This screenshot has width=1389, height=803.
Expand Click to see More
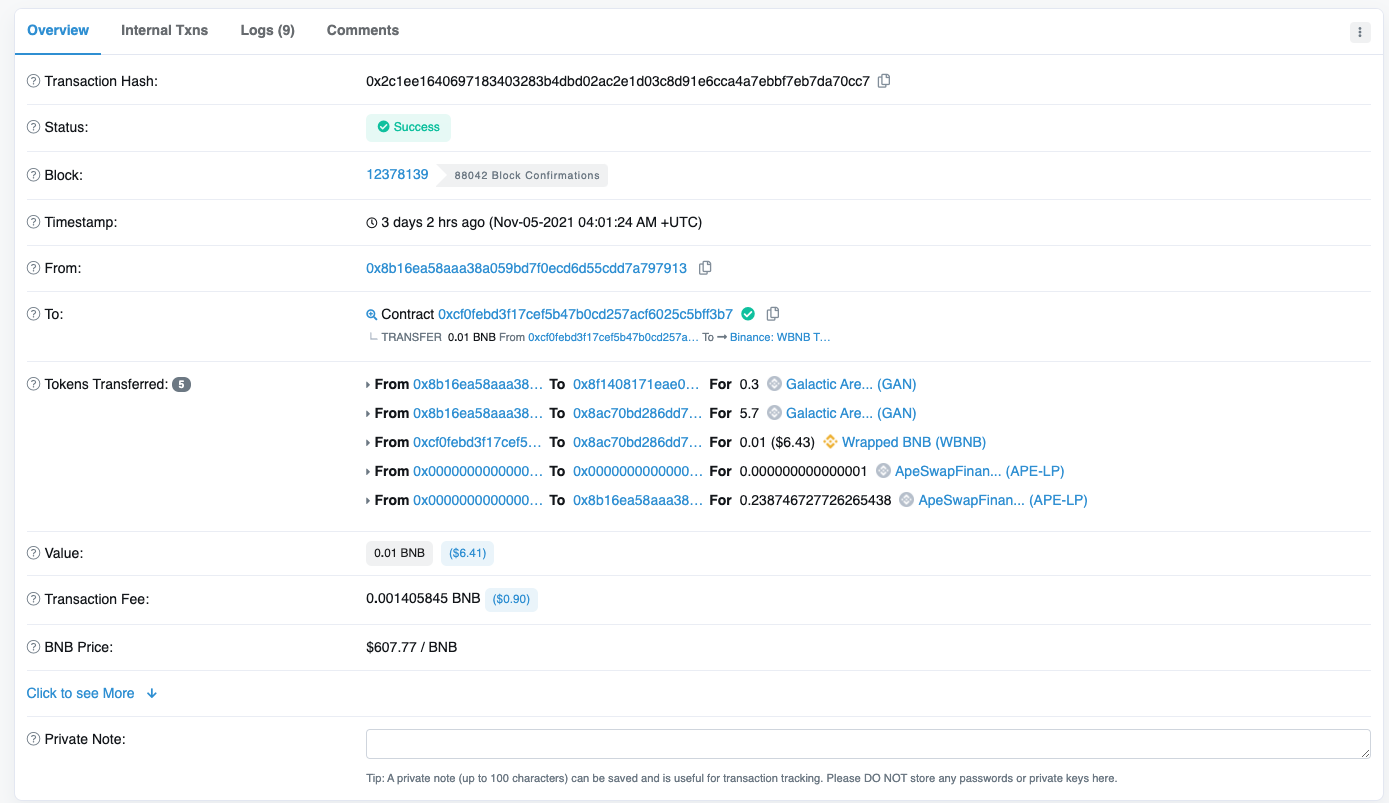(91, 693)
